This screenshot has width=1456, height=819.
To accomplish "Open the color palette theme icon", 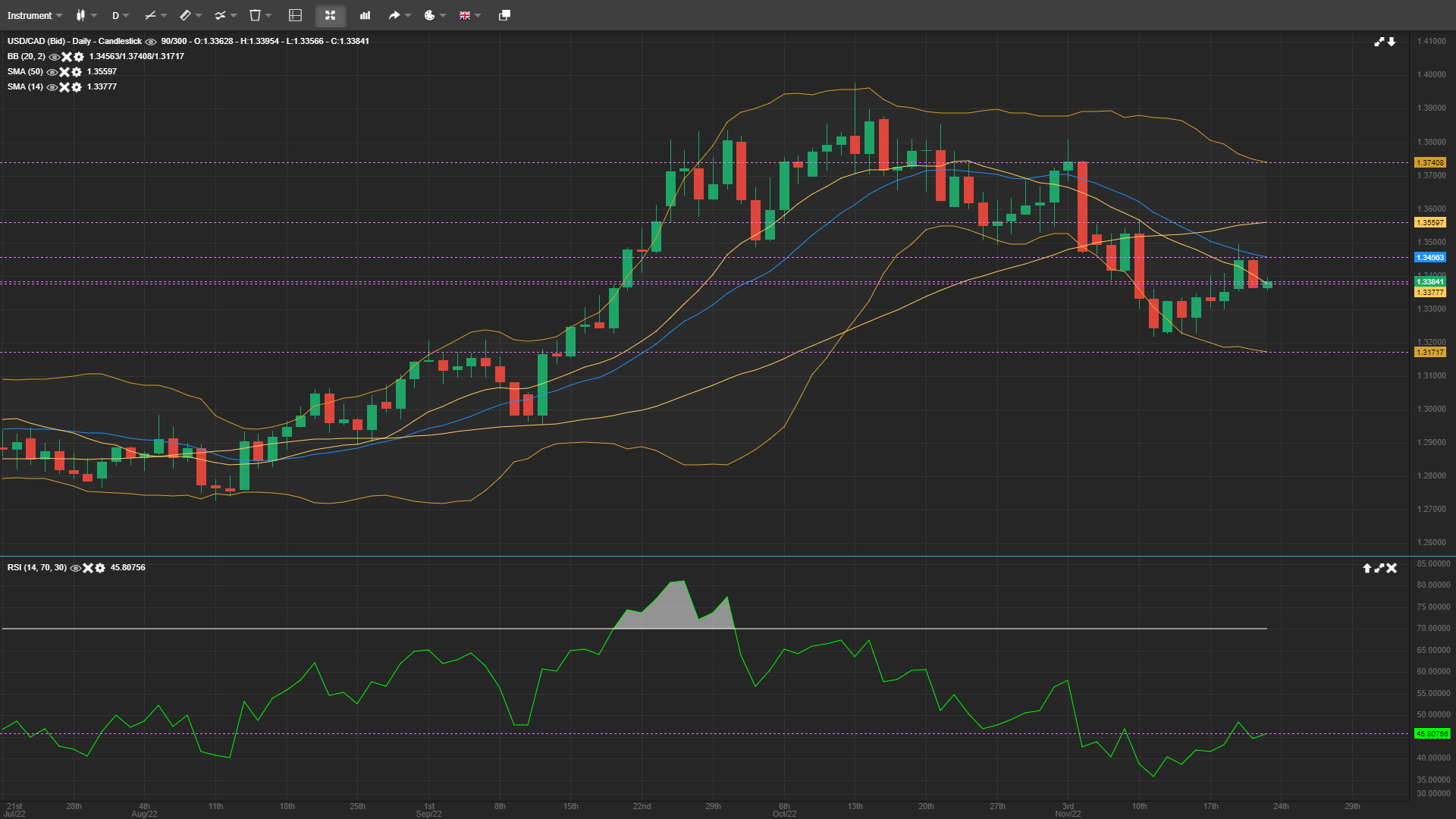I will (430, 15).
